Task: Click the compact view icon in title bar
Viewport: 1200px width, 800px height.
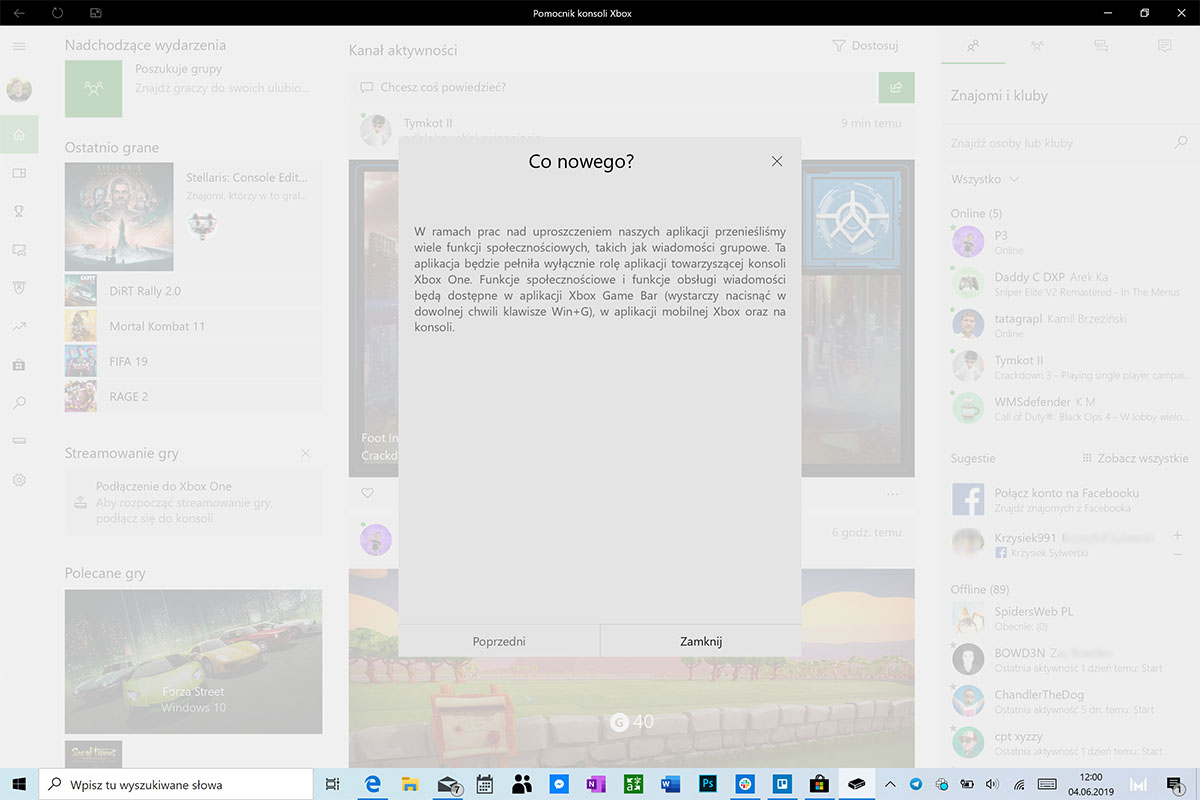Action: 95,13
